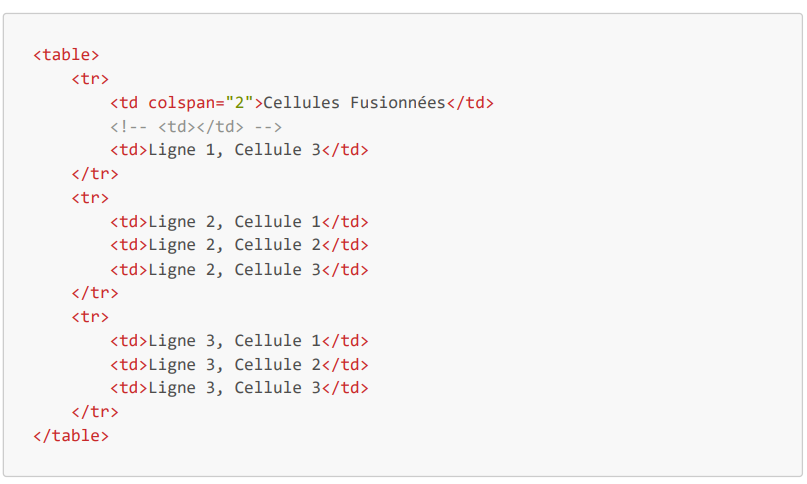Click the opening <table> tag

tap(66, 55)
